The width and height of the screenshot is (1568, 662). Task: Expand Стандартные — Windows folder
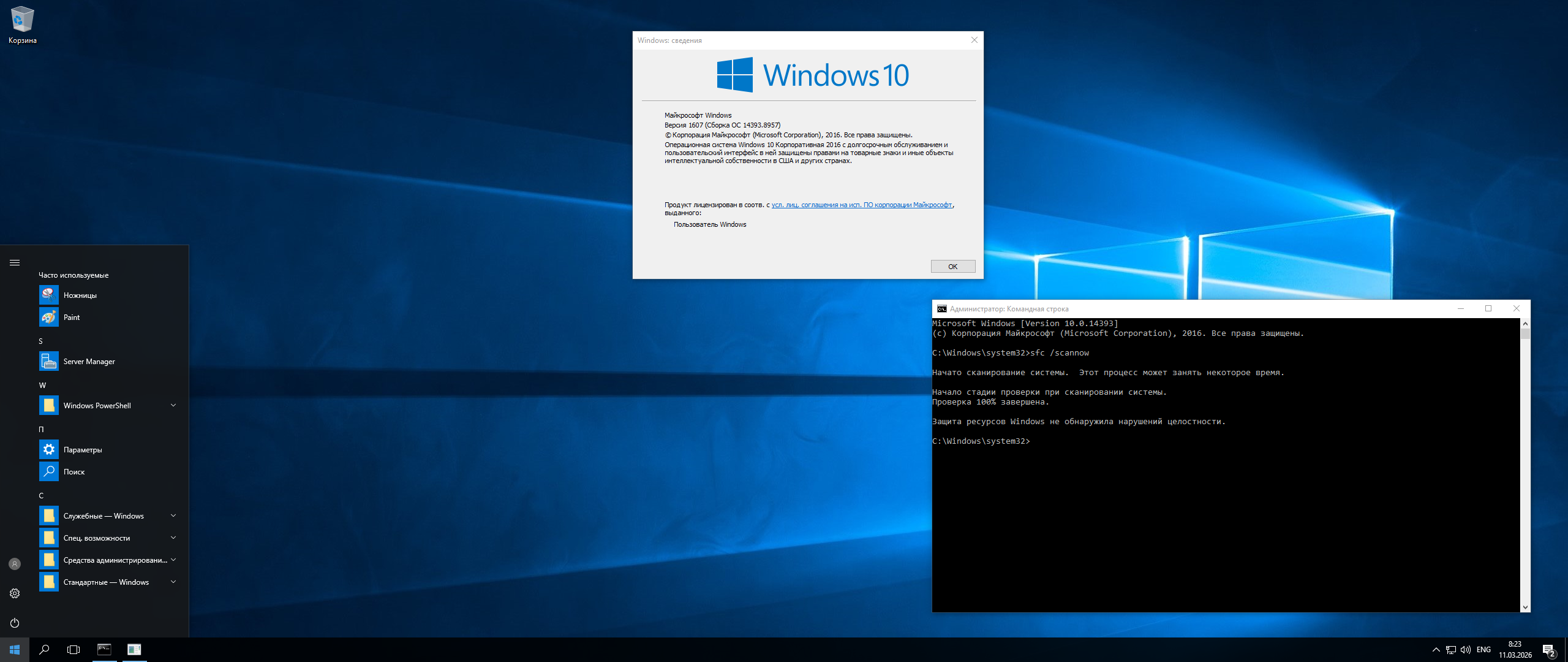(173, 582)
